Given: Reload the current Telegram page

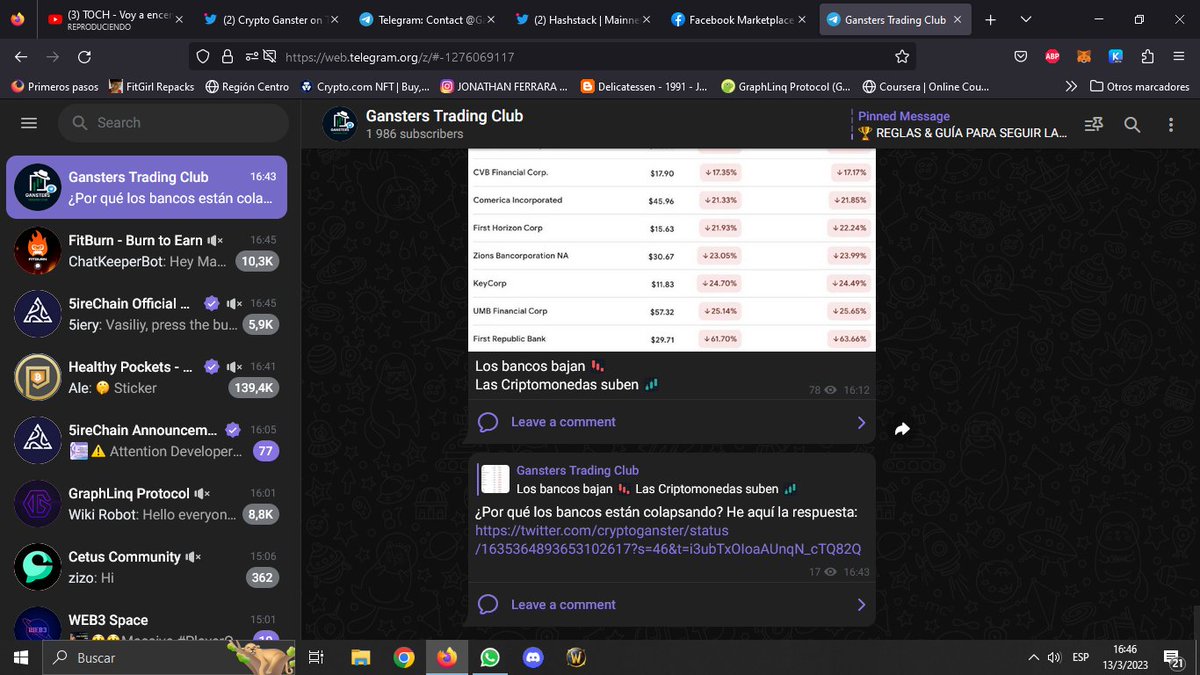Looking at the screenshot, I should (x=84, y=57).
